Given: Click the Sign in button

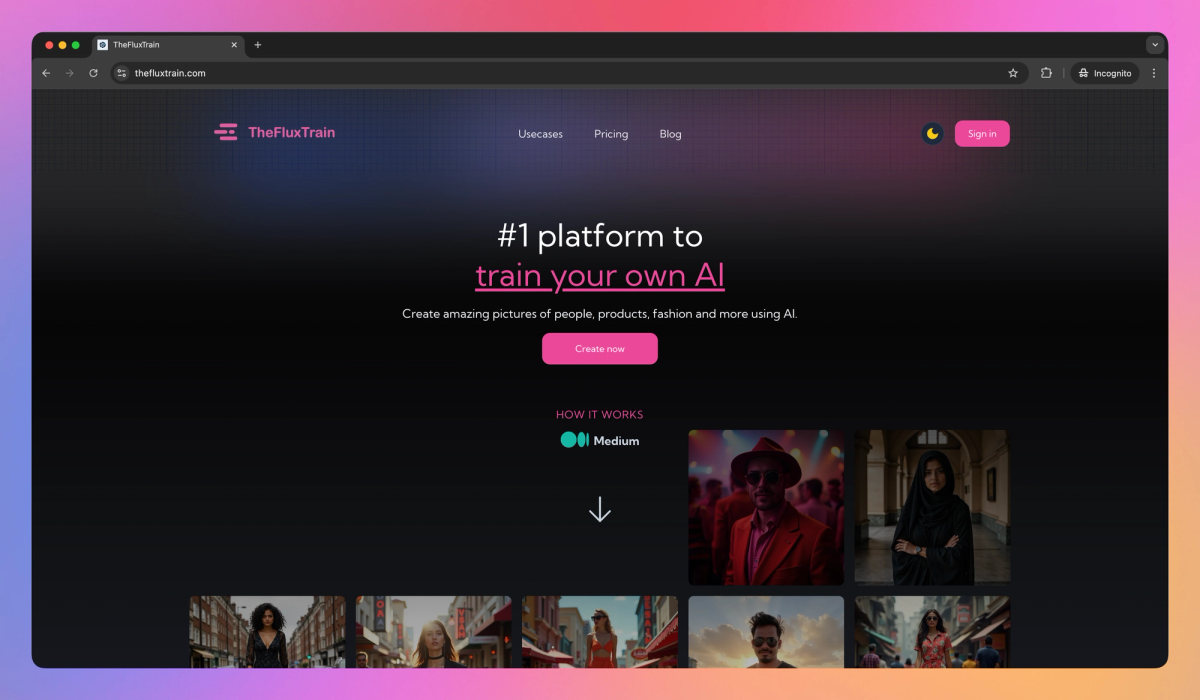Looking at the screenshot, I should [982, 132].
